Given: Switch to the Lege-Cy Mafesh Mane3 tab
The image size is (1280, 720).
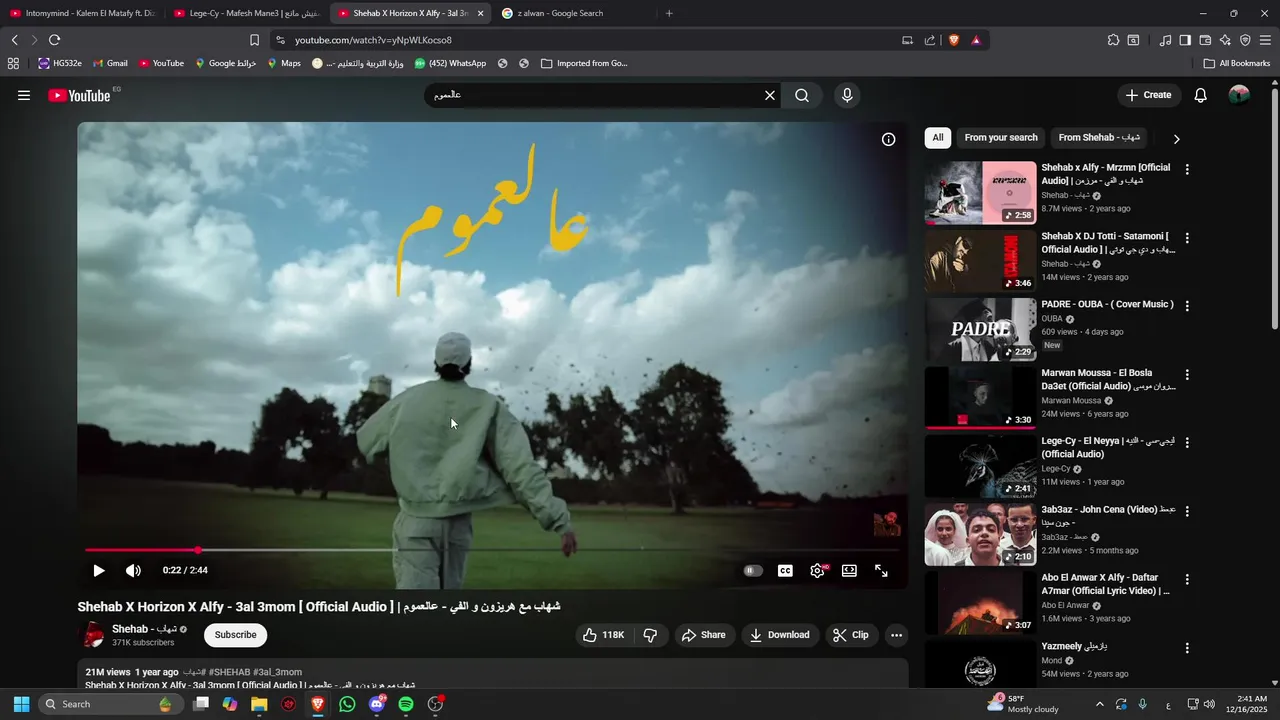Looking at the screenshot, I should 246,13.
